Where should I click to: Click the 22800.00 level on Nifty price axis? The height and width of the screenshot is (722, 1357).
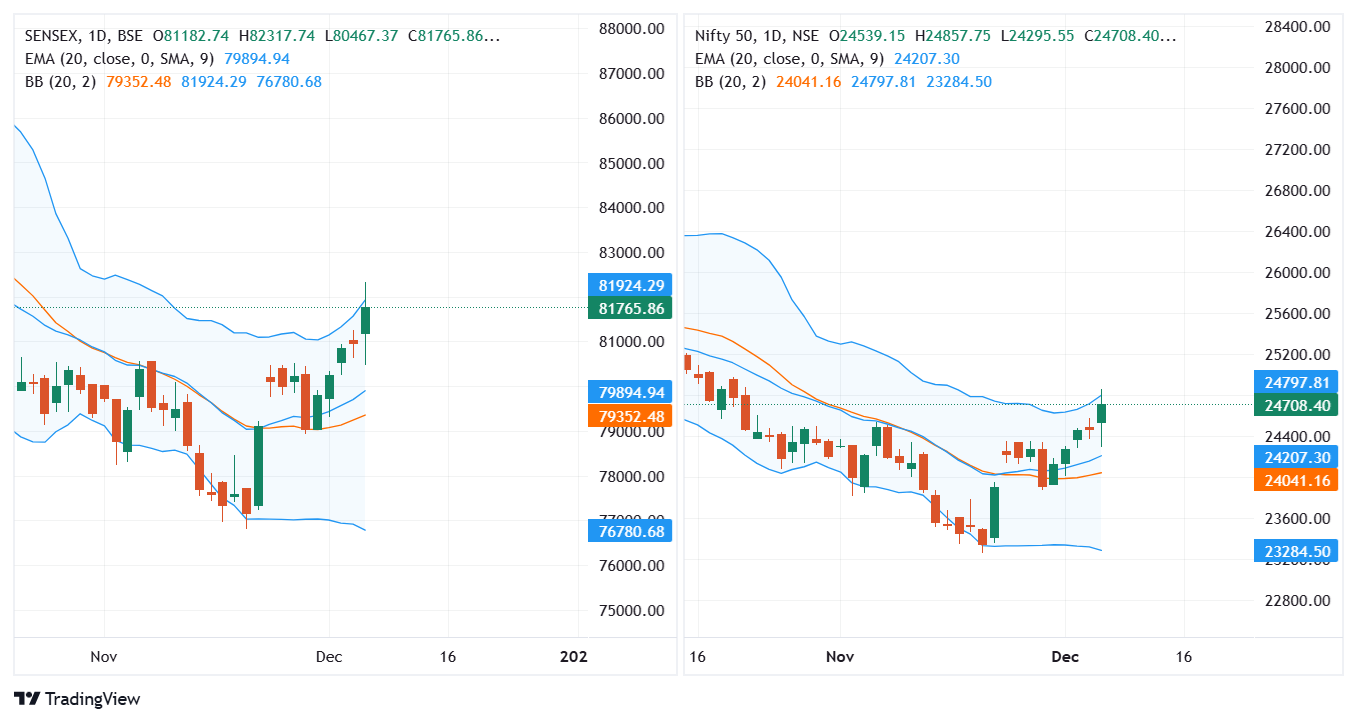1296,601
